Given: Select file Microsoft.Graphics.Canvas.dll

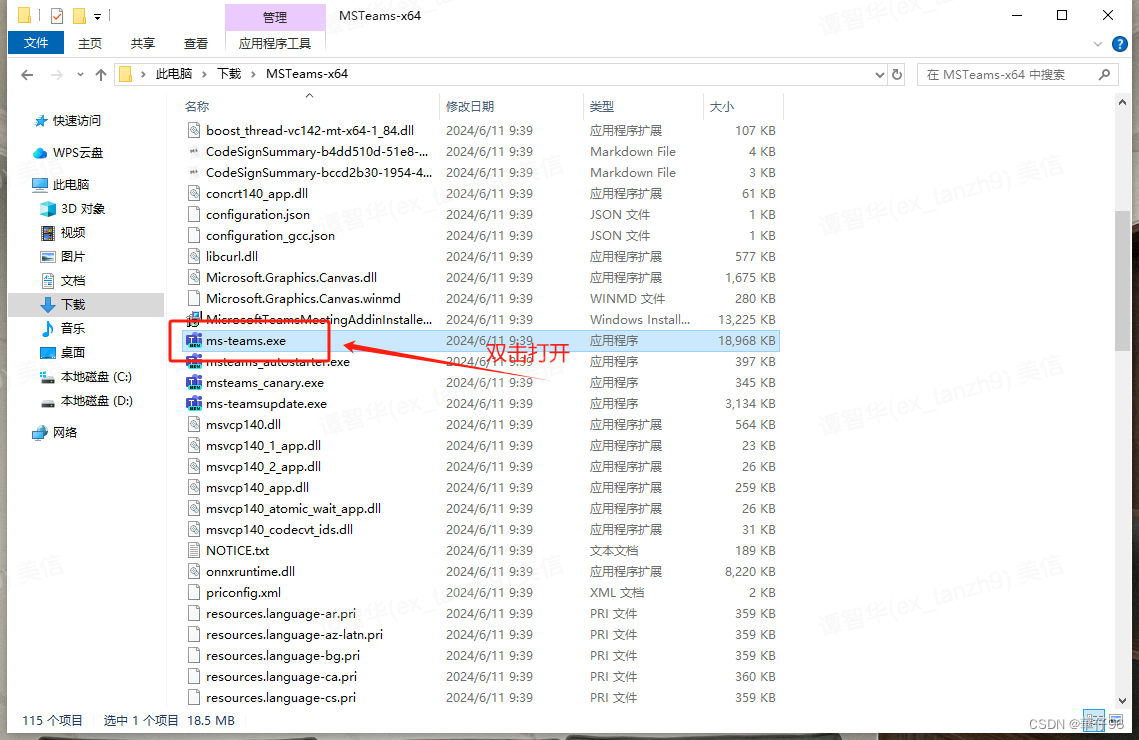Looking at the screenshot, I should click(291, 277).
